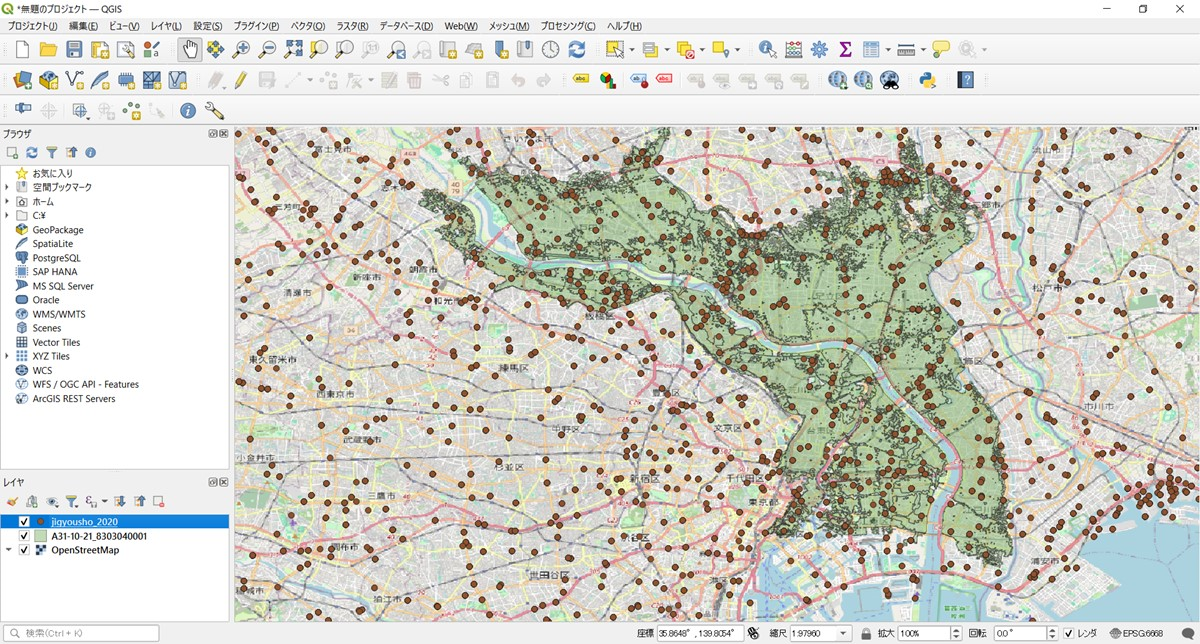Toggle visibility of A31-10-21_8303040001 layer
This screenshot has width=1200, height=644.
pyautogui.click(x=24, y=536)
